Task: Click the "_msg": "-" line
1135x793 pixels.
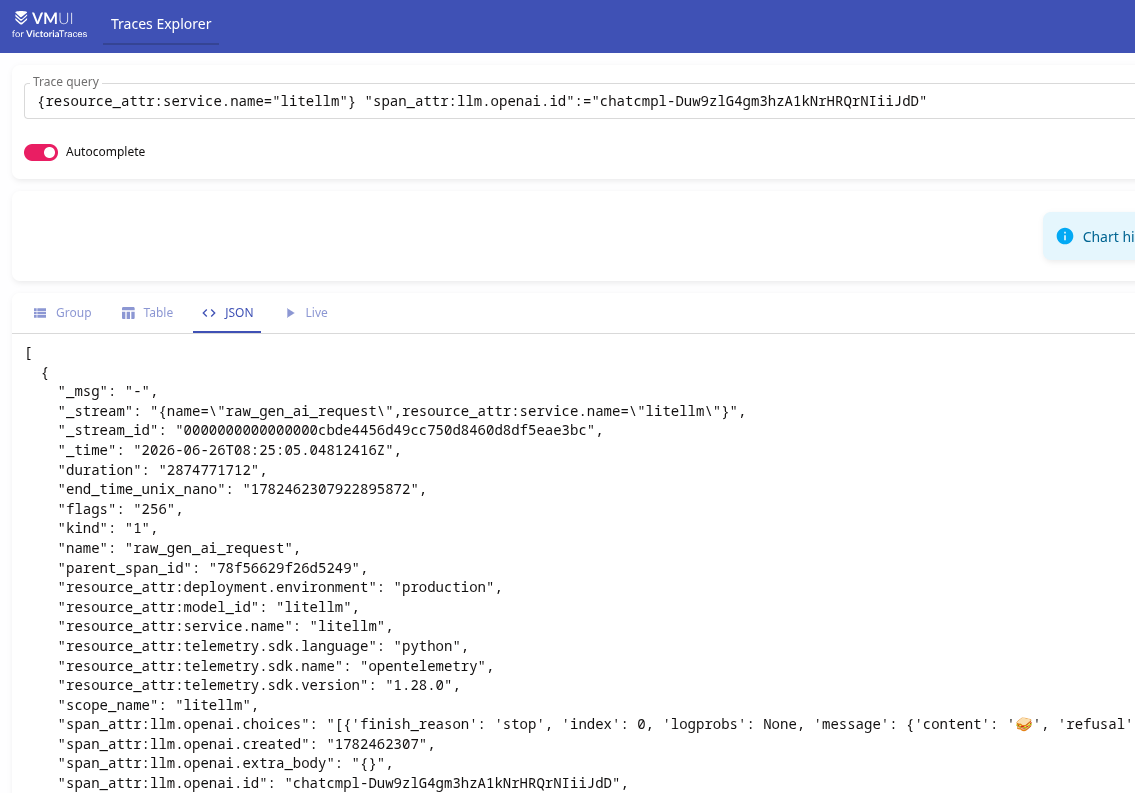Action: pos(108,391)
